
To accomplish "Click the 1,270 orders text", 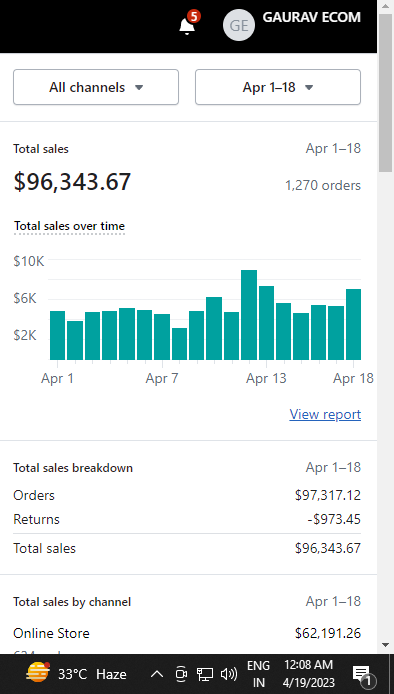I will tap(323, 185).
